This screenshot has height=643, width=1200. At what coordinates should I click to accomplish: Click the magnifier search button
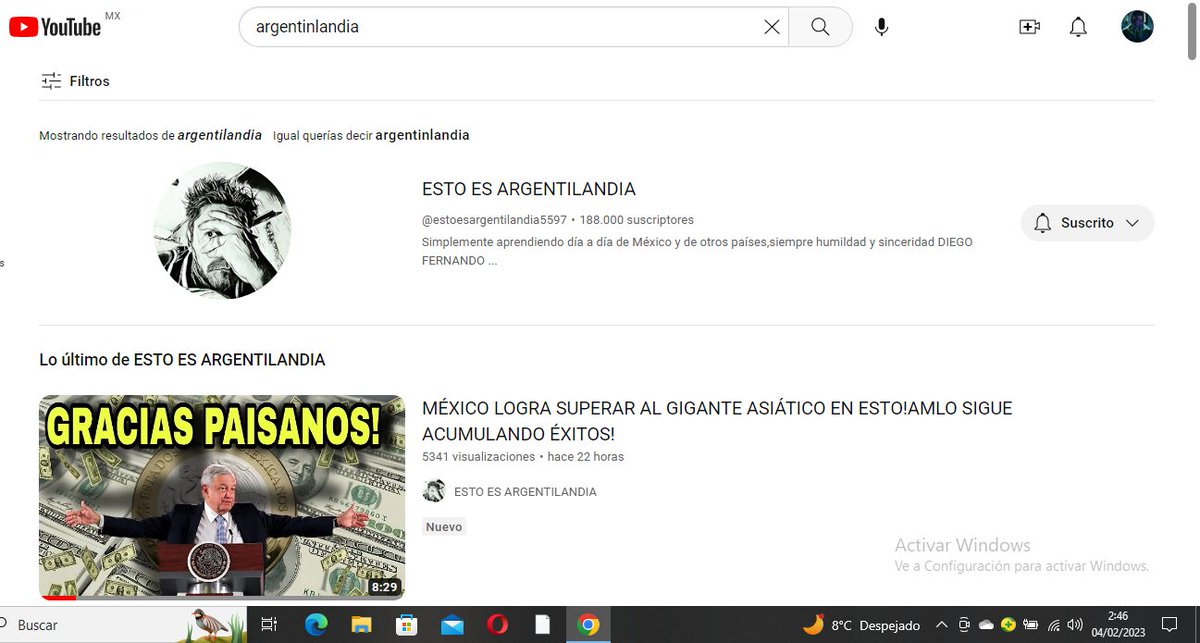coord(820,27)
